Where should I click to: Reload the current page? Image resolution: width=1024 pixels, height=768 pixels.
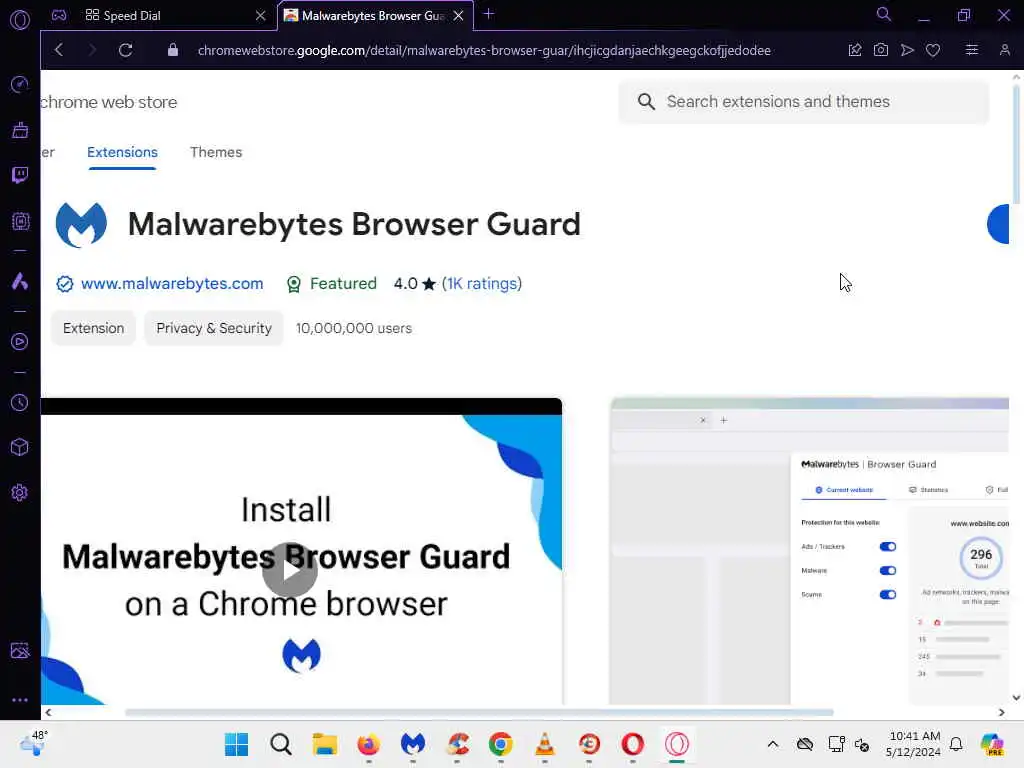click(125, 50)
